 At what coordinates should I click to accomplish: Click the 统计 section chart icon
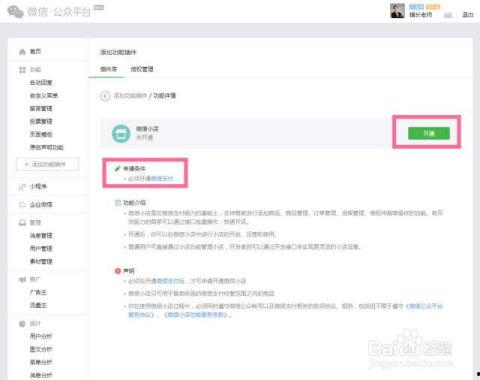pyautogui.click(x=22, y=324)
